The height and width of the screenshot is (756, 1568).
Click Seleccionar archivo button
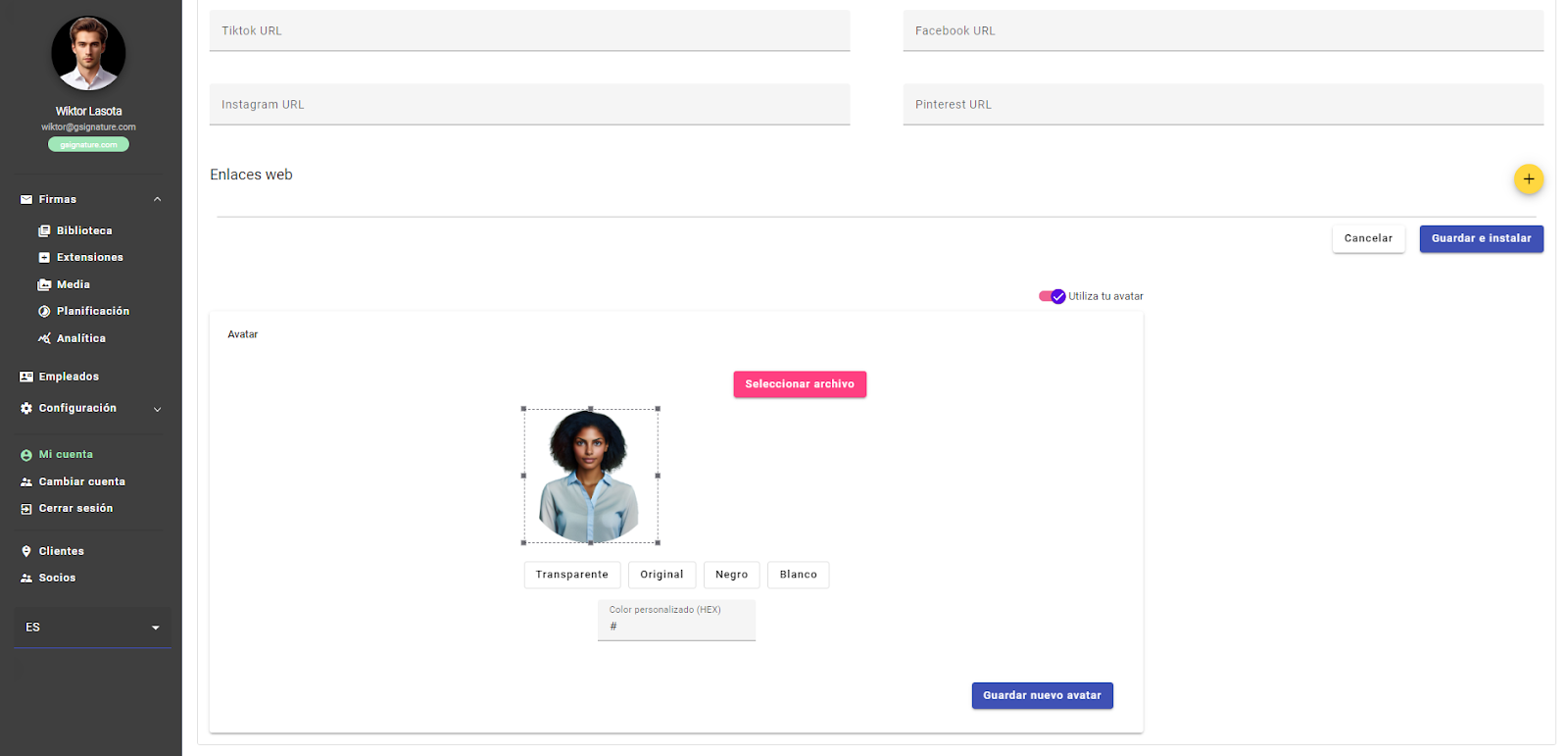pyautogui.click(x=800, y=384)
